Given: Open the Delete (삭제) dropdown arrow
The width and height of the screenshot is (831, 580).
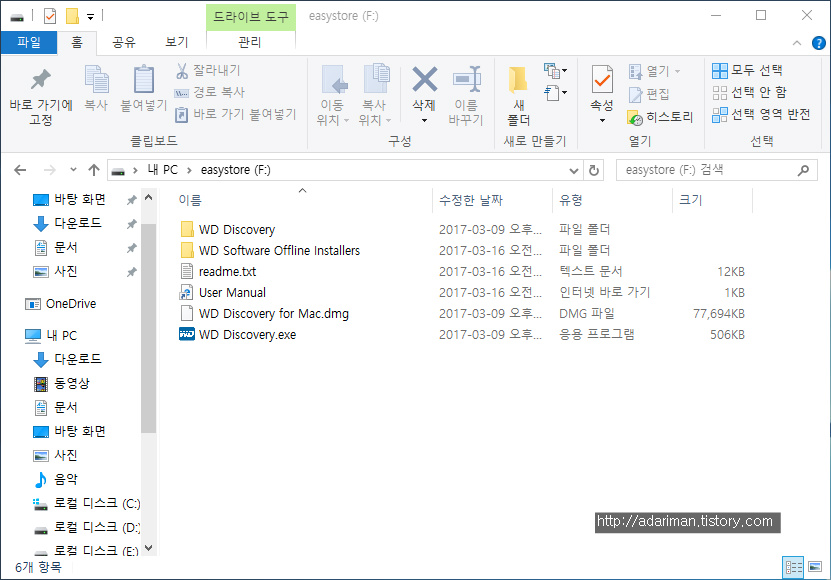Looking at the screenshot, I should coord(424,121).
